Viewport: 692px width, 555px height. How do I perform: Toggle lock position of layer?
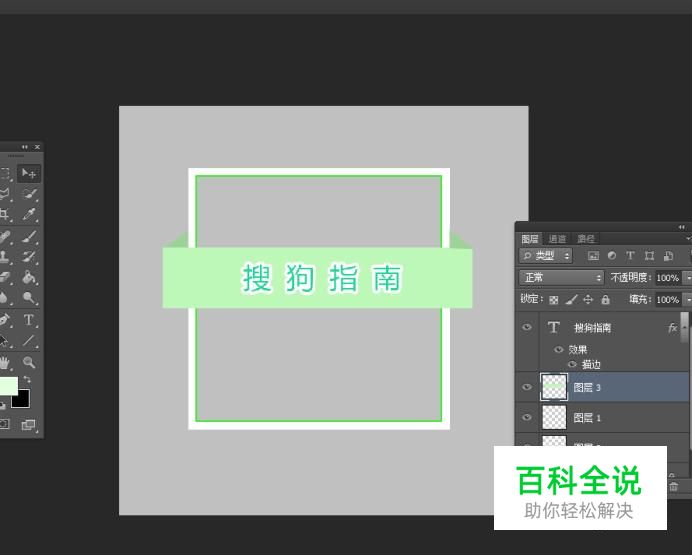coord(588,300)
